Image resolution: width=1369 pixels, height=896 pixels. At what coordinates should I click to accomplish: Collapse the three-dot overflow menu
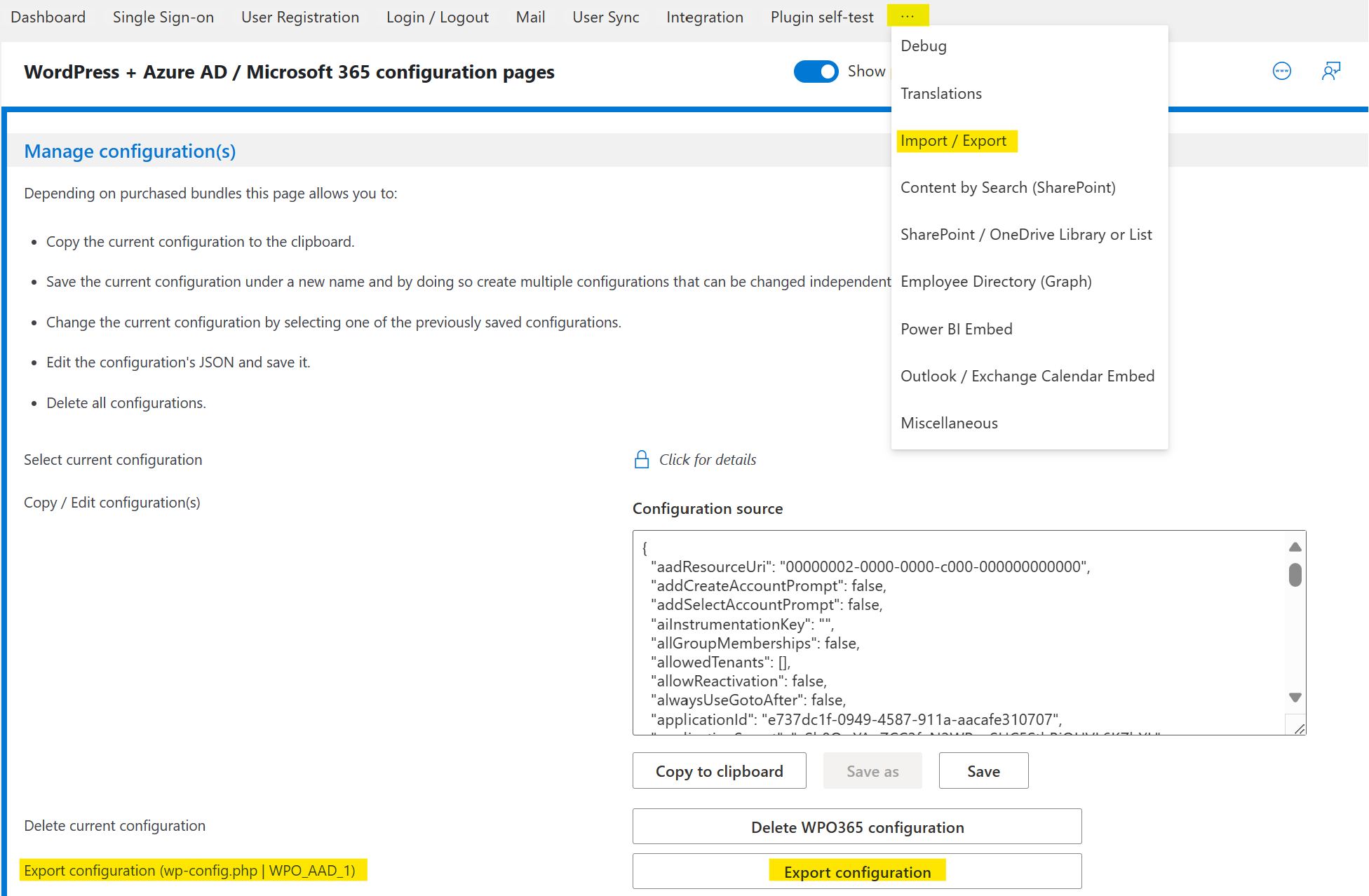coord(908,15)
